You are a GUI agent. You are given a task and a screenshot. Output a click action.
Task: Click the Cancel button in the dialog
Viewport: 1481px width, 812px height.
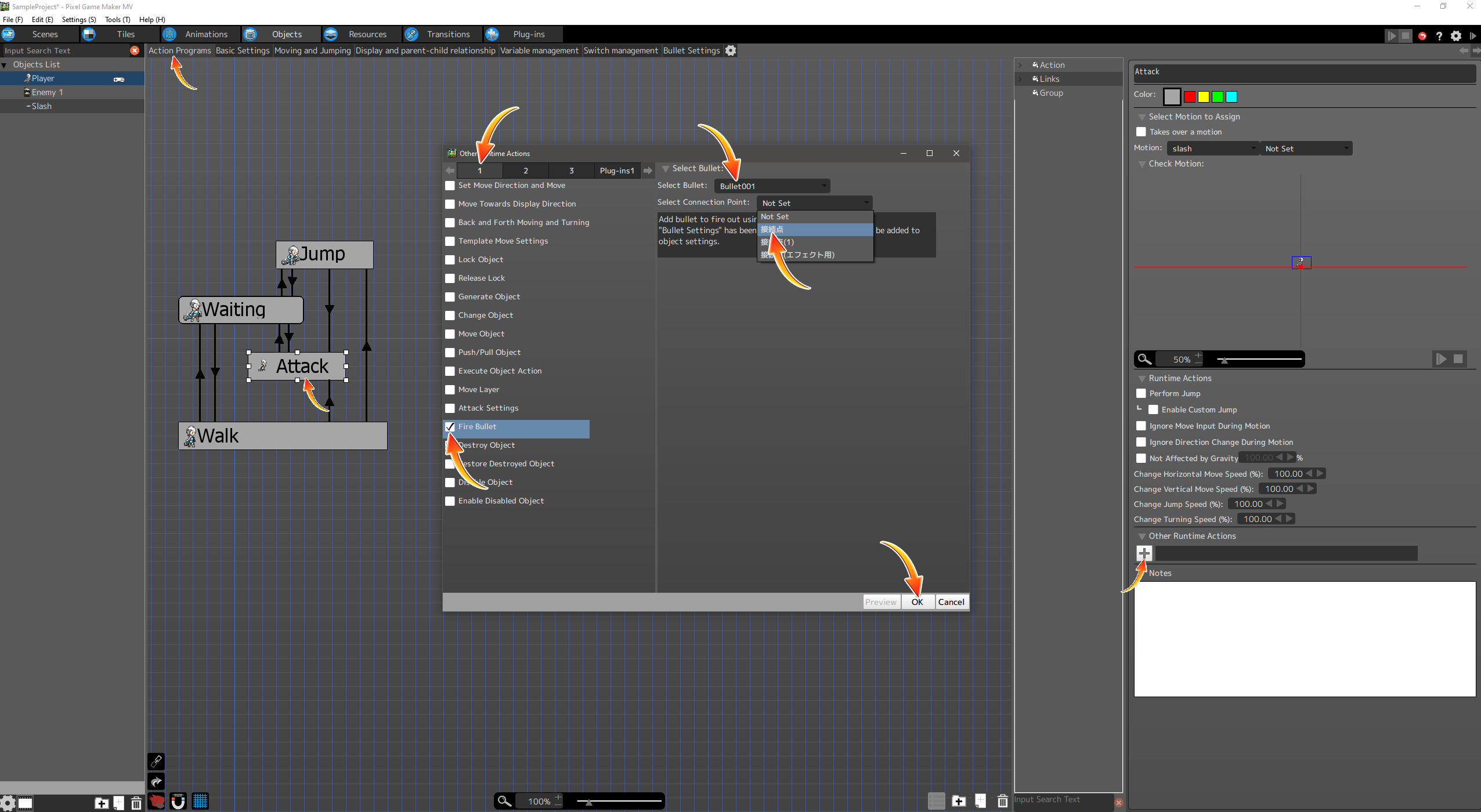(x=951, y=602)
